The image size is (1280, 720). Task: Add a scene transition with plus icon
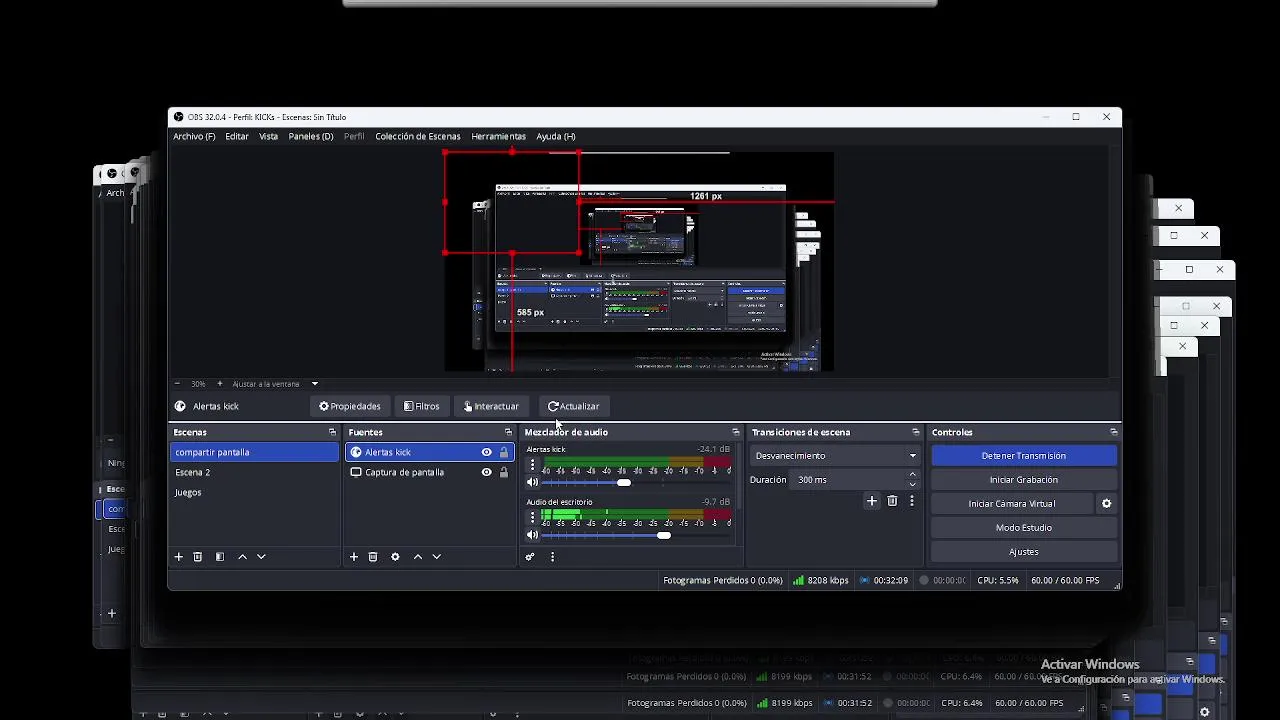(872, 501)
